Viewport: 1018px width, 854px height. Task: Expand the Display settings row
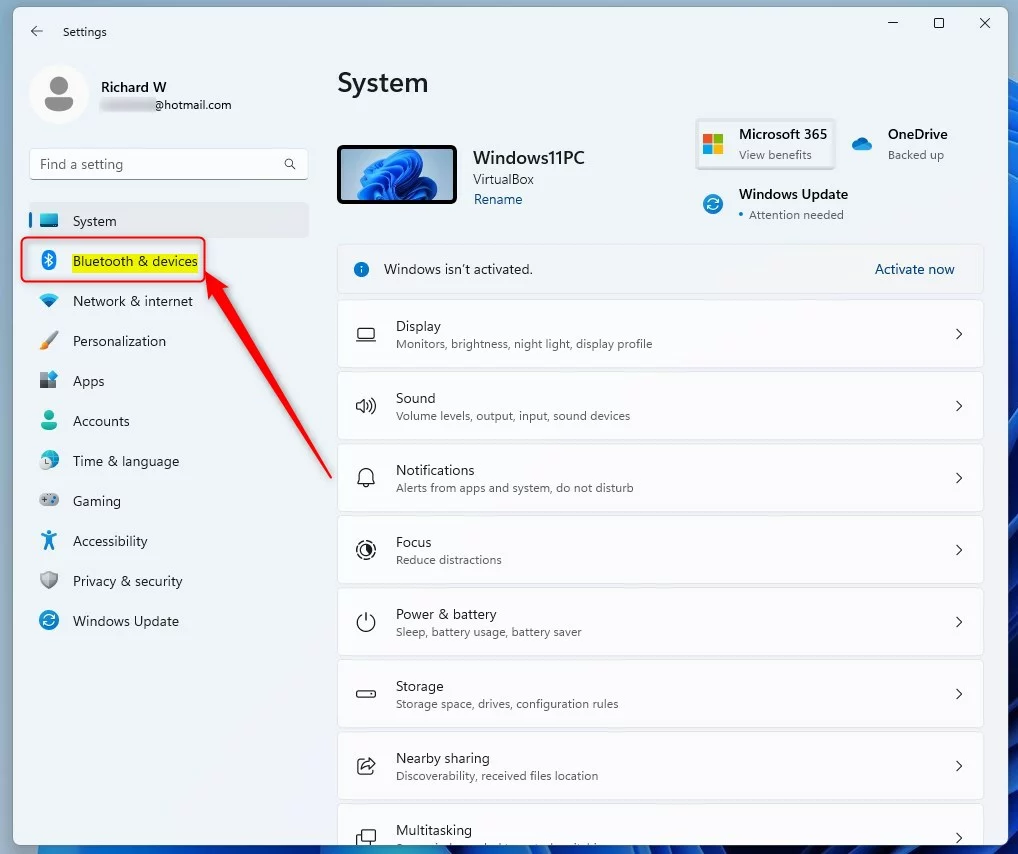pyautogui.click(x=958, y=334)
